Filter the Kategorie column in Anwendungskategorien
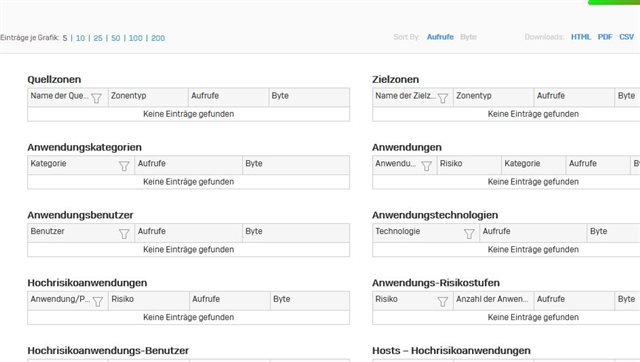 pyautogui.click(x=124, y=166)
